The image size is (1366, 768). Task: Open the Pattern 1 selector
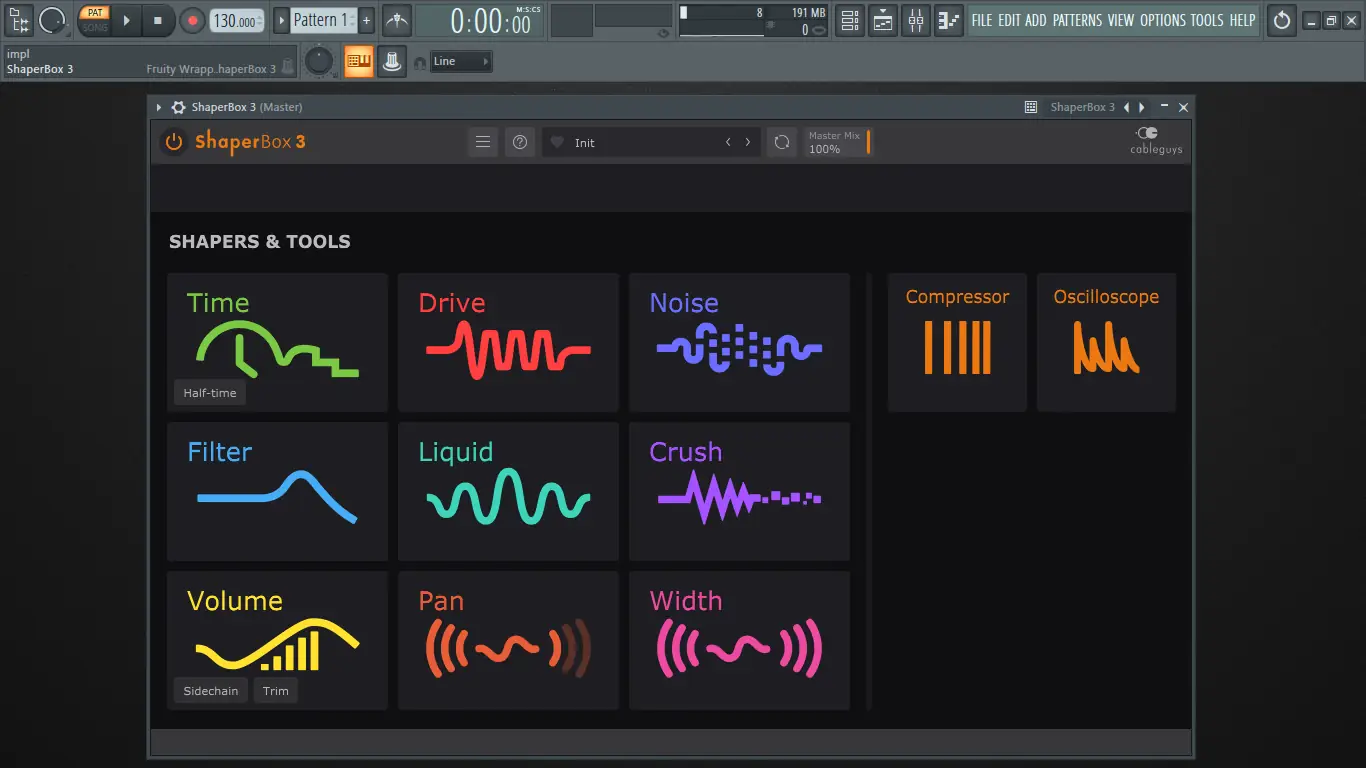click(323, 20)
